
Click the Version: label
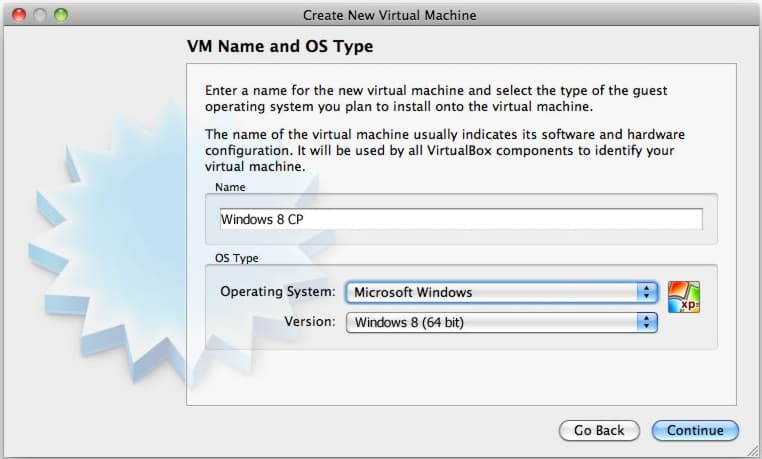pyautogui.click(x=310, y=322)
